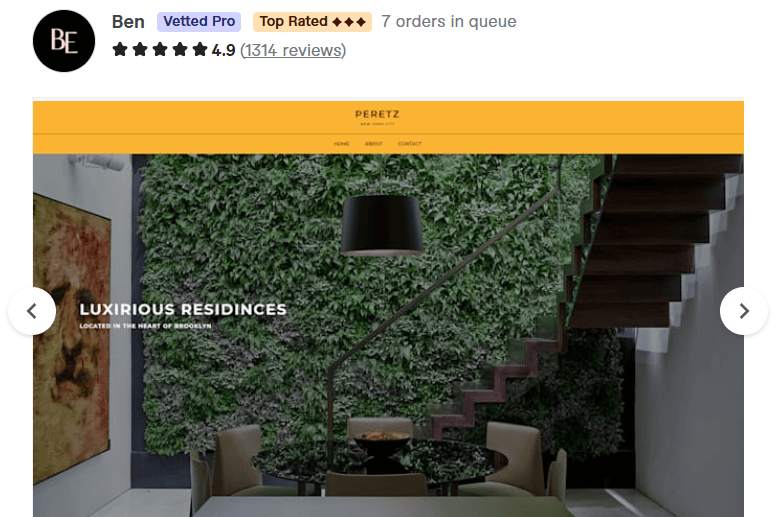
Task: Click the 4.9 rating score
Action: pos(223,50)
